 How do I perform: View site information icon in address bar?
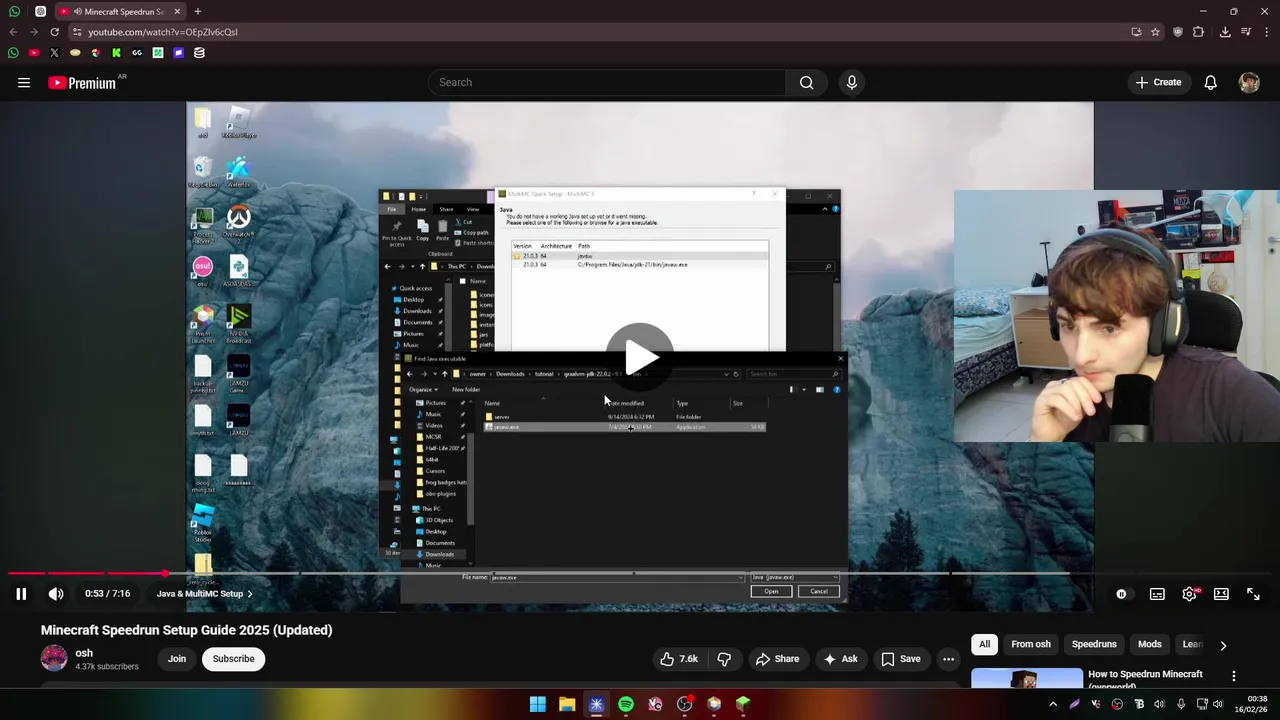(77, 32)
